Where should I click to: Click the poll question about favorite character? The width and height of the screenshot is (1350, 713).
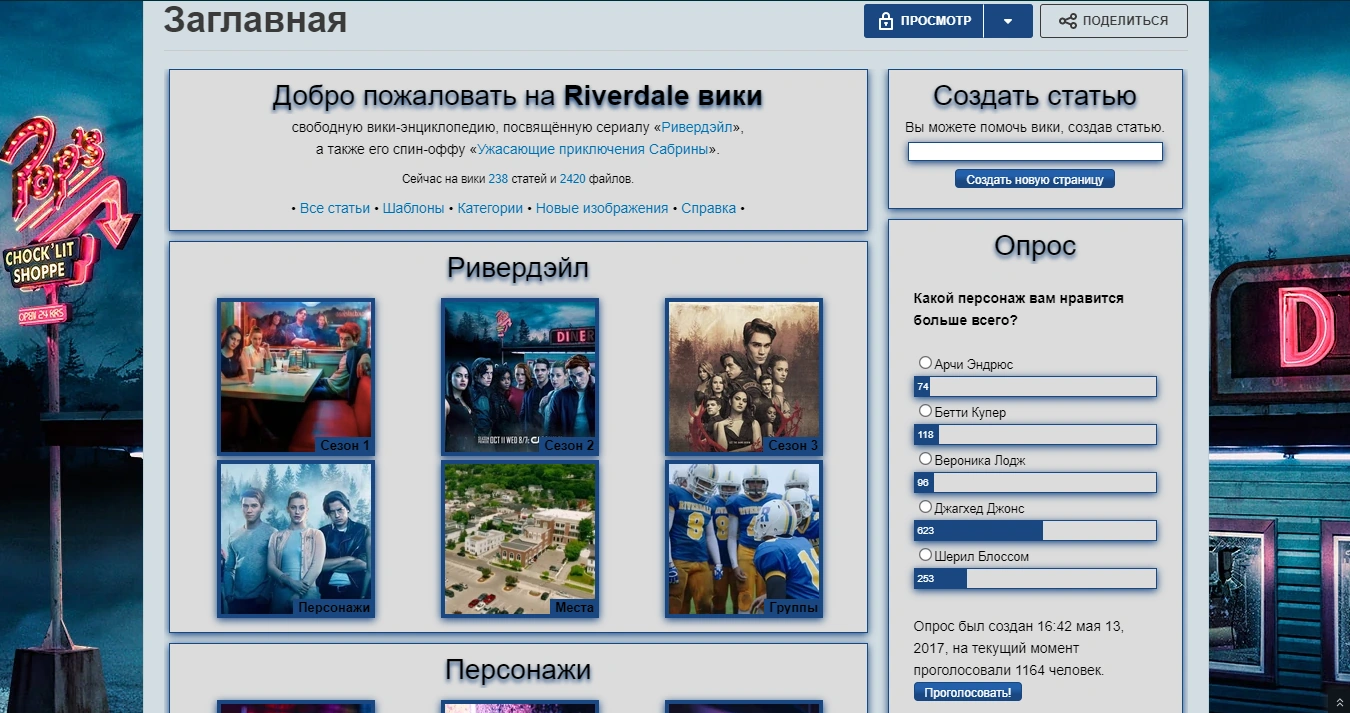[1018, 309]
